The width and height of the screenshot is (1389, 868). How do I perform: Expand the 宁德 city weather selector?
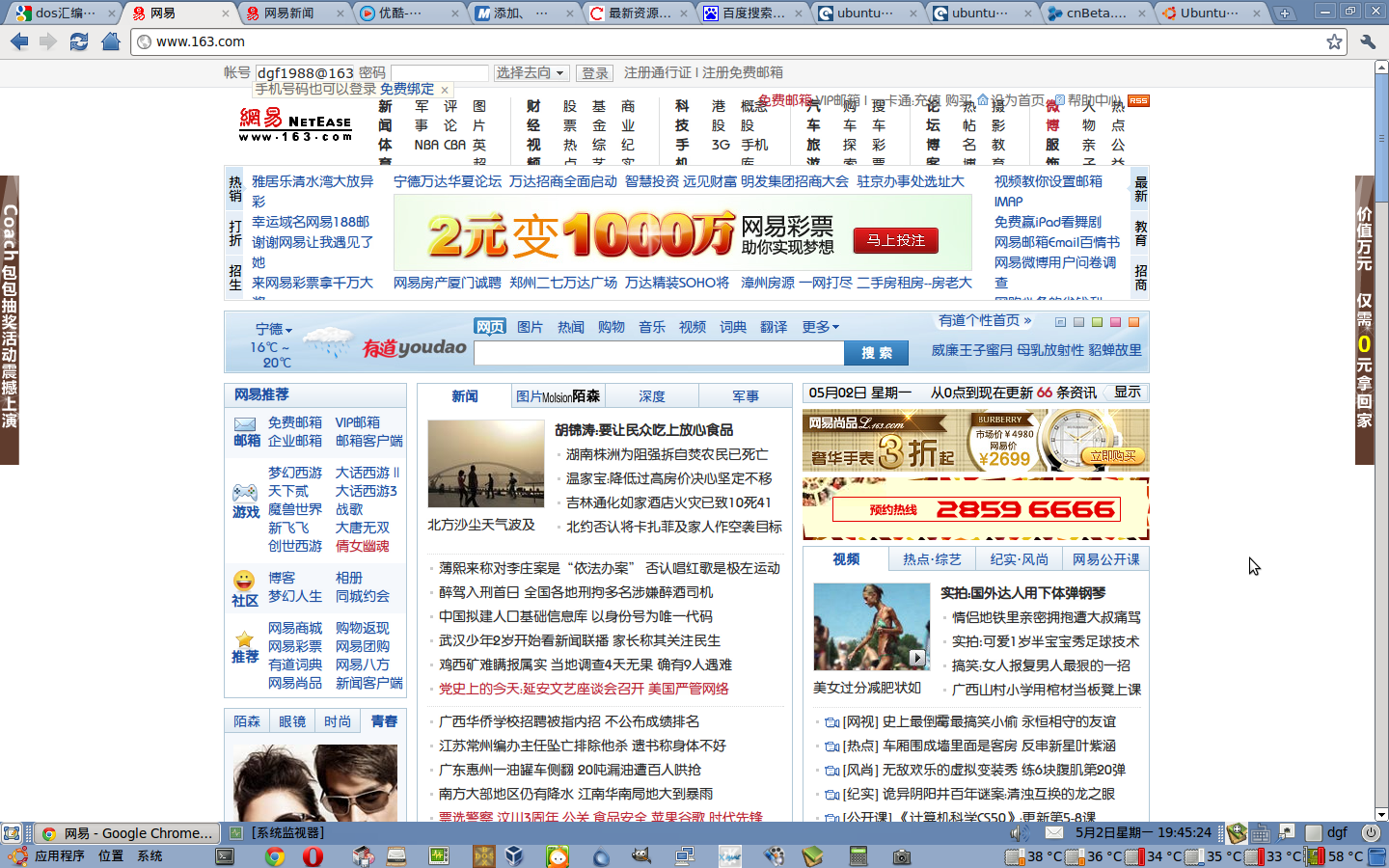274,329
